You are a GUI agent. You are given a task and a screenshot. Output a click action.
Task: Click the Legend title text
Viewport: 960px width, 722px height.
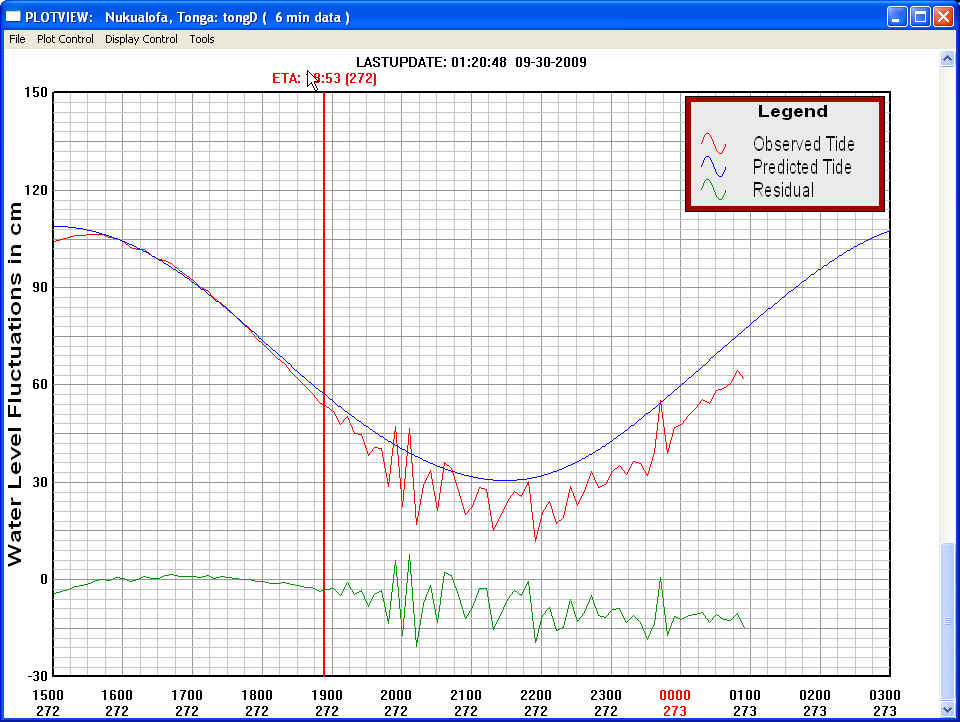click(x=792, y=111)
